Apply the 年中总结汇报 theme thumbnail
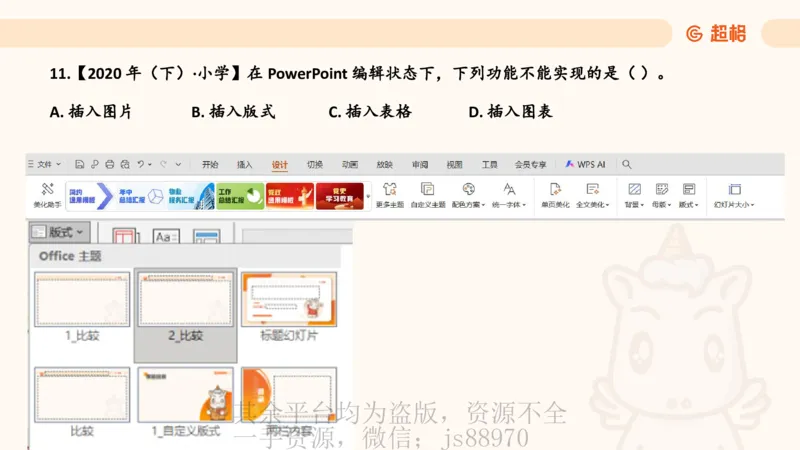This screenshot has width=800, height=450. click(x=140, y=196)
